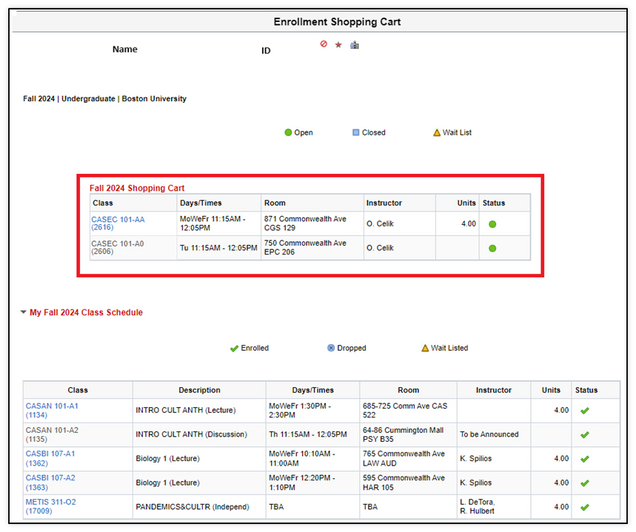Click the Wait Listed legend triangle
This screenshot has height=532, width=636.
[425, 348]
